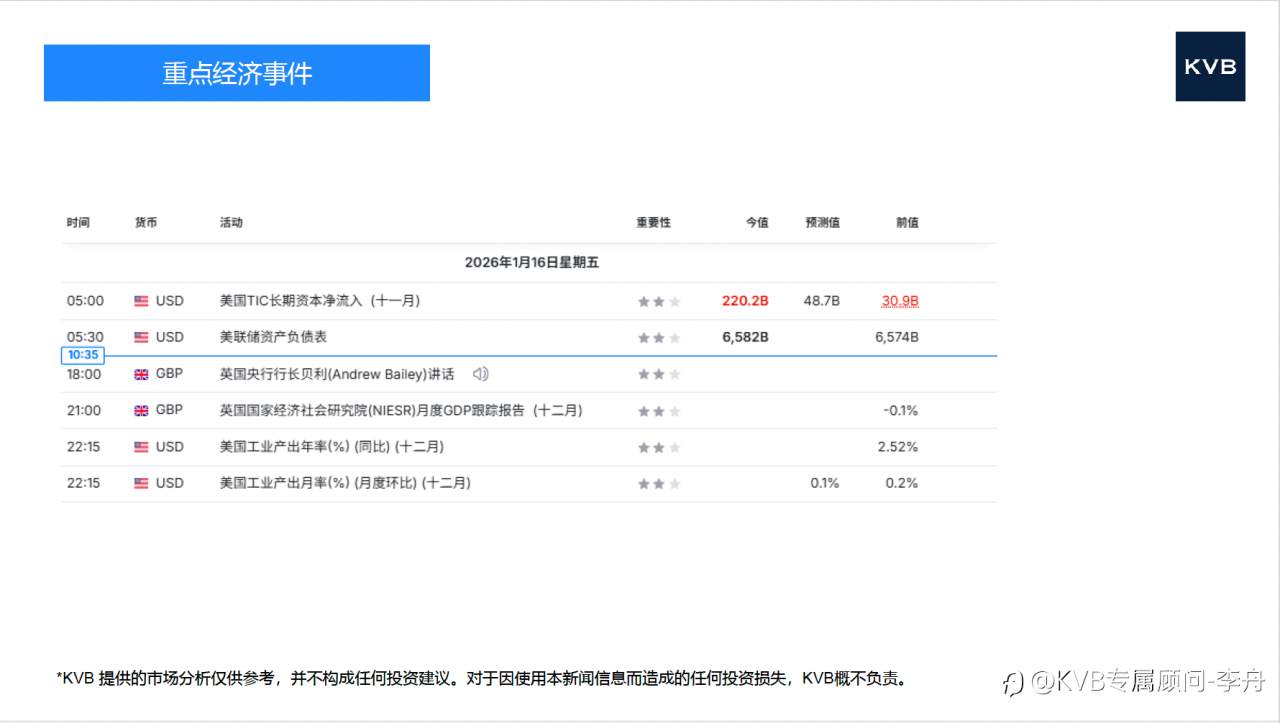The width and height of the screenshot is (1280, 723).
Task: Click the red 220.2B actual value
Action: coord(745,300)
